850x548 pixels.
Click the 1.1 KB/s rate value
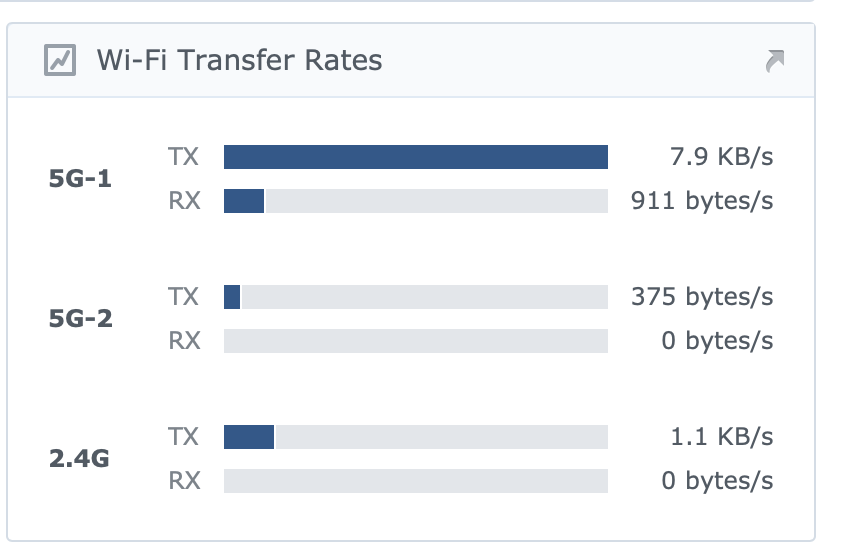[722, 437]
